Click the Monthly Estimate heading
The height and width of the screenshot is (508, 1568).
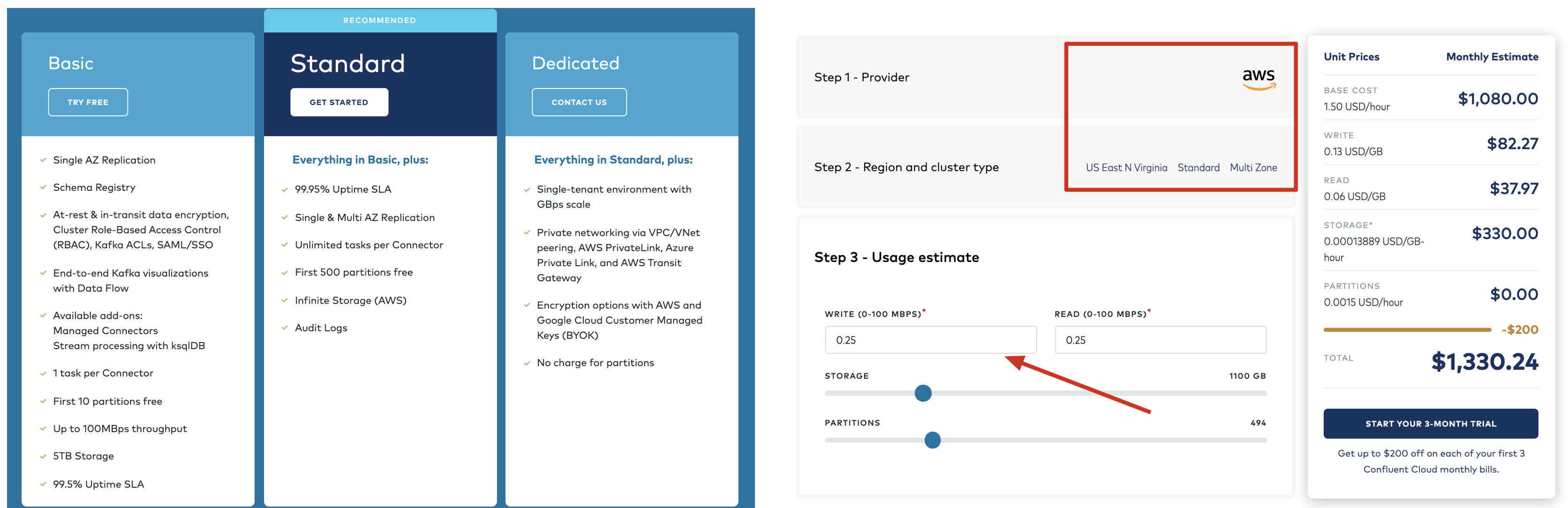[1492, 57]
